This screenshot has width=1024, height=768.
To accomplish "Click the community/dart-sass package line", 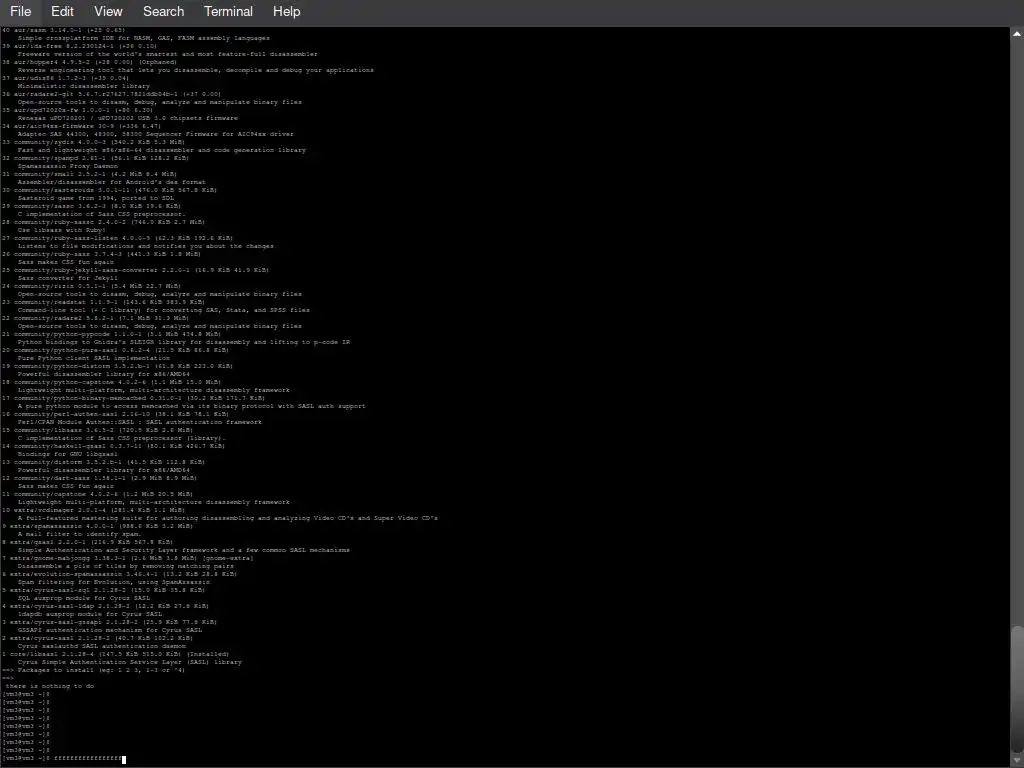I will 99,478.
